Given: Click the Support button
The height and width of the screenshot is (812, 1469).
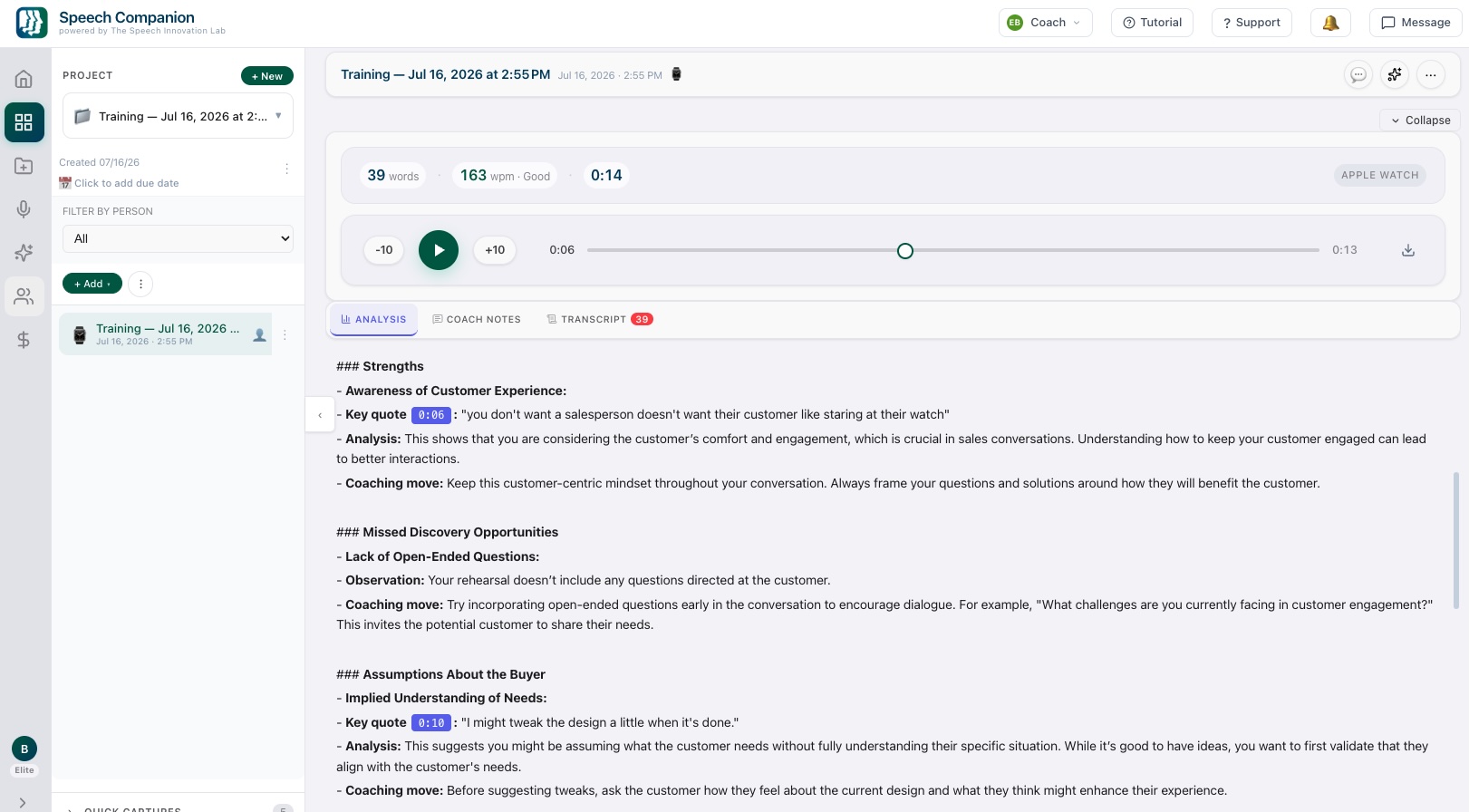Looking at the screenshot, I should click(x=1252, y=23).
